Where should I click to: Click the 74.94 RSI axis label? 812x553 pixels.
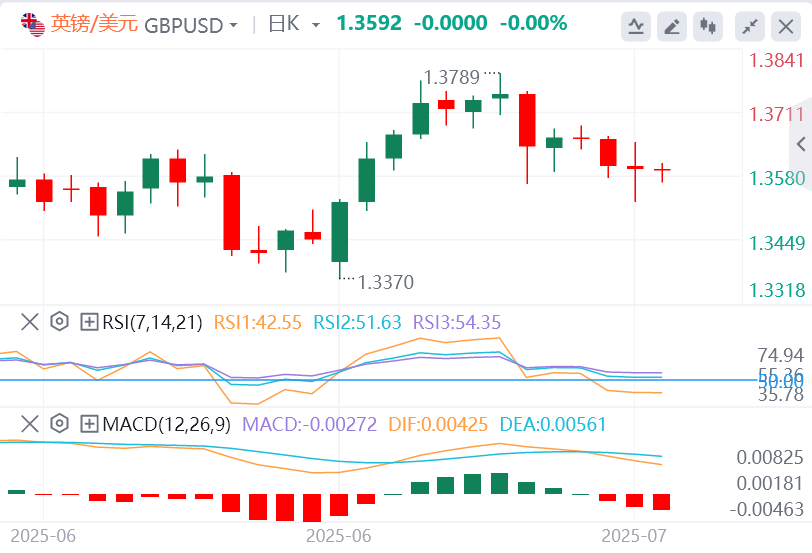pyautogui.click(x=781, y=355)
